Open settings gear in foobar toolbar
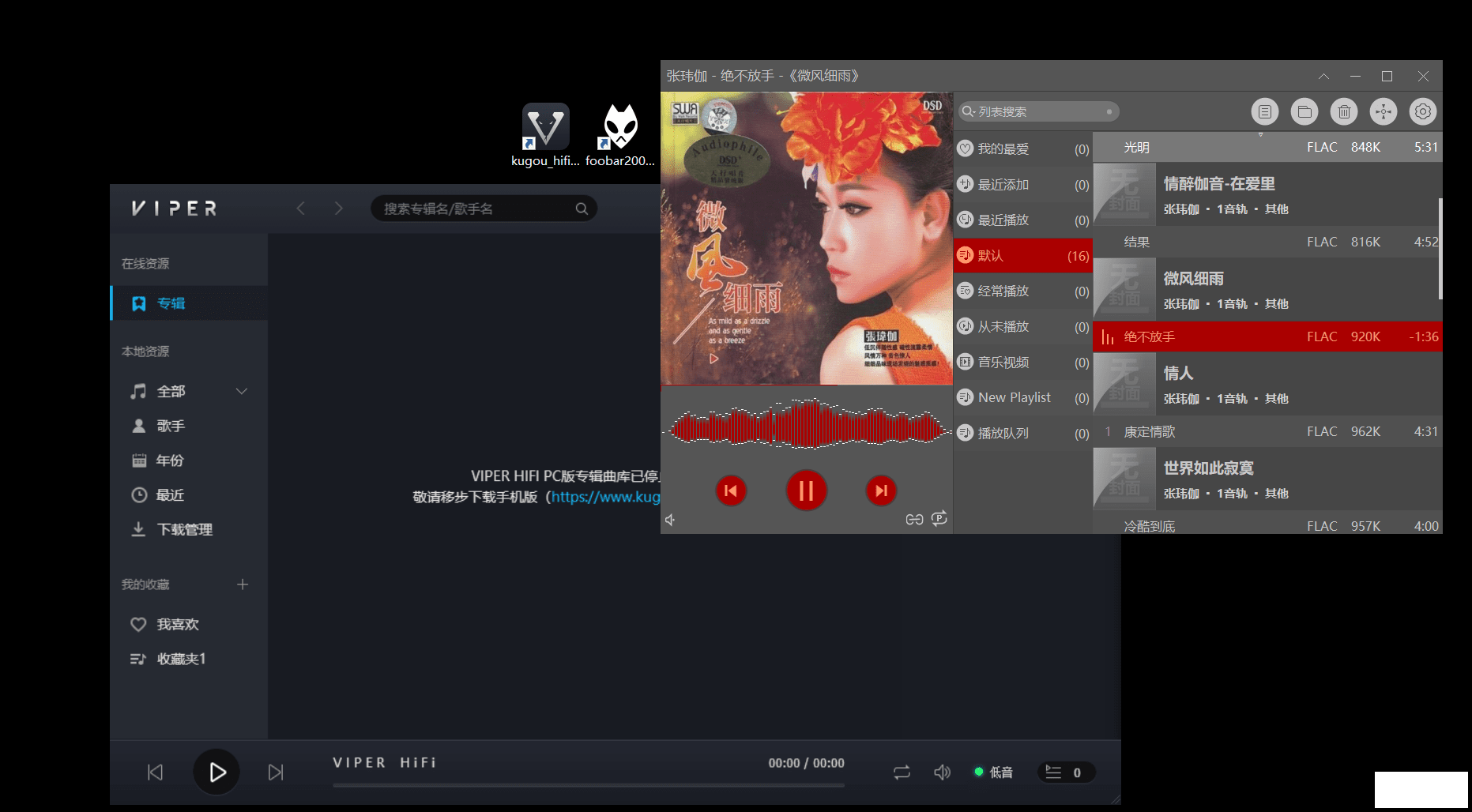This screenshot has width=1472, height=812. pos(1423,111)
